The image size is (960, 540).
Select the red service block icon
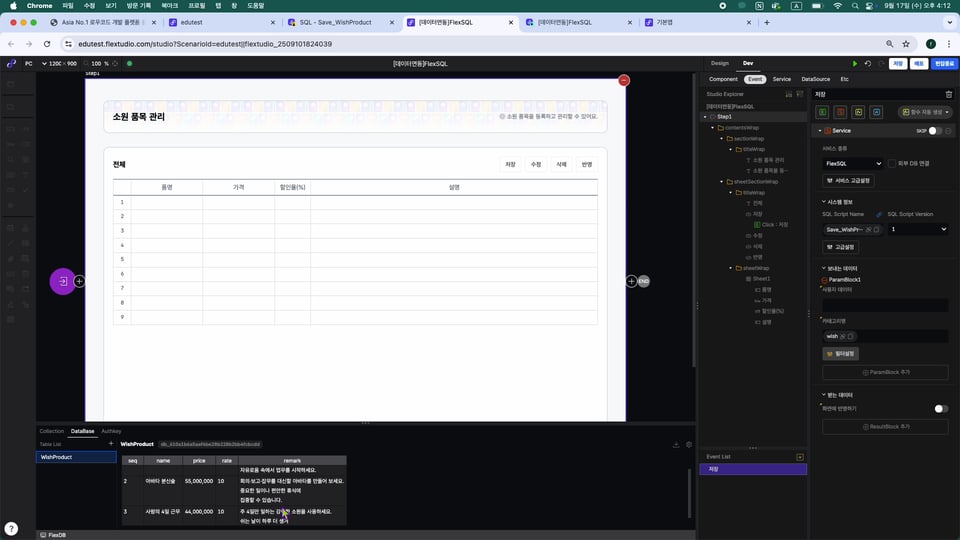[x=840, y=112]
